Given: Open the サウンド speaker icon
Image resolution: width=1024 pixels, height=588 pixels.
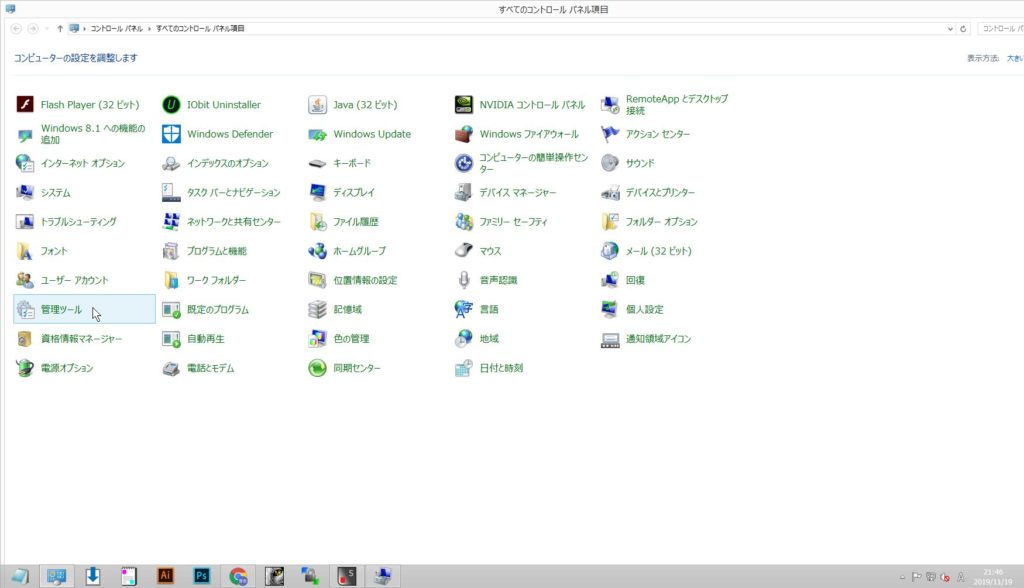Looking at the screenshot, I should [610, 163].
